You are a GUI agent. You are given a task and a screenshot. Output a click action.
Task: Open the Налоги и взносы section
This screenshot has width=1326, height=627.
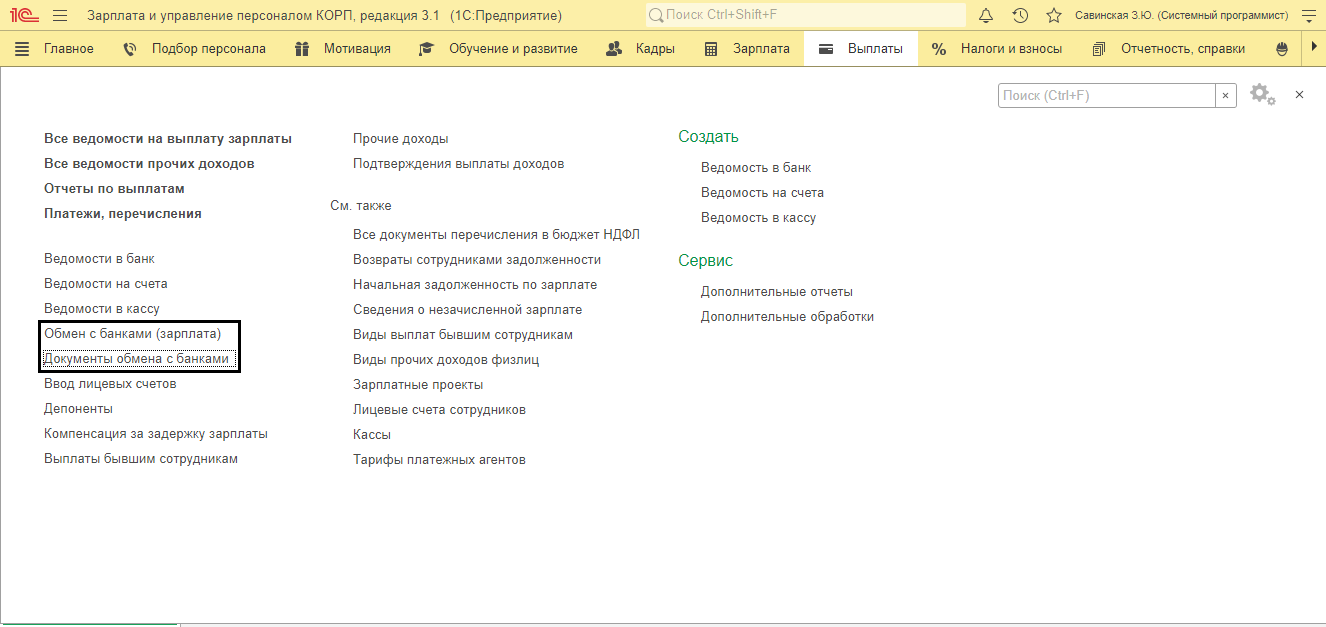click(997, 49)
